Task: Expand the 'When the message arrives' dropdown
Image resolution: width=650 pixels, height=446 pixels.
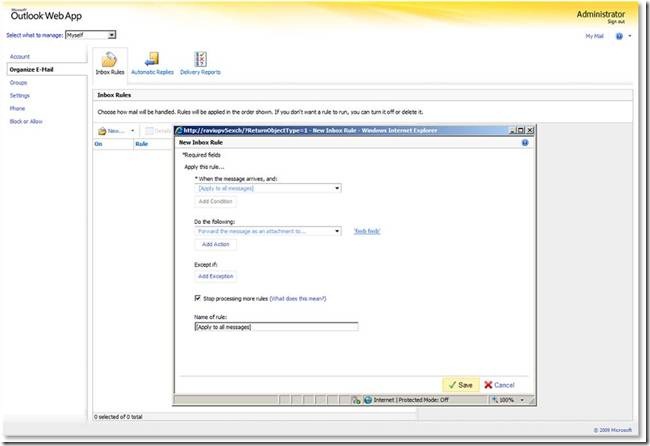Action: (338, 188)
